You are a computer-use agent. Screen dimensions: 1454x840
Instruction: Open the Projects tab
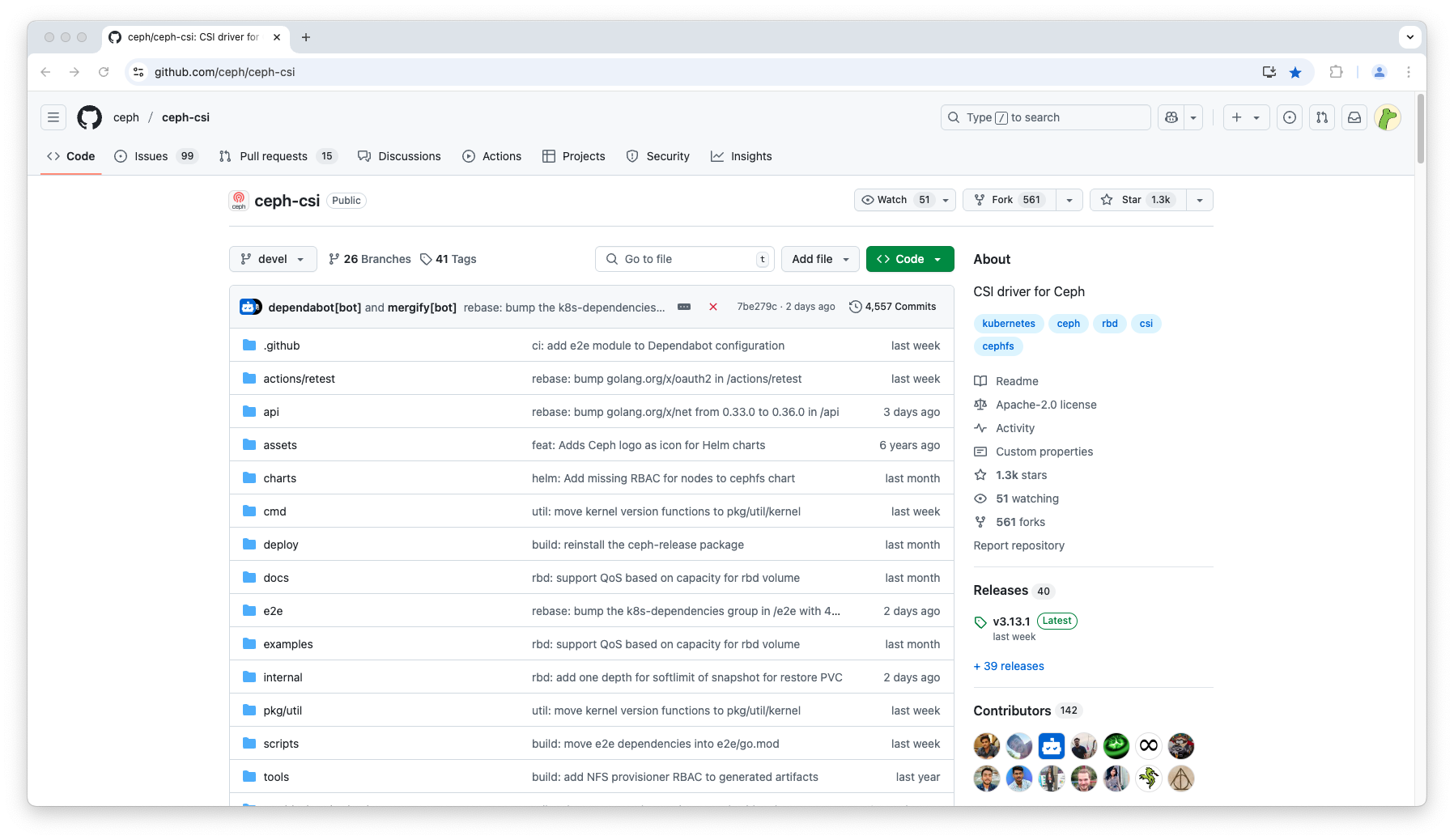pos(573,156)
